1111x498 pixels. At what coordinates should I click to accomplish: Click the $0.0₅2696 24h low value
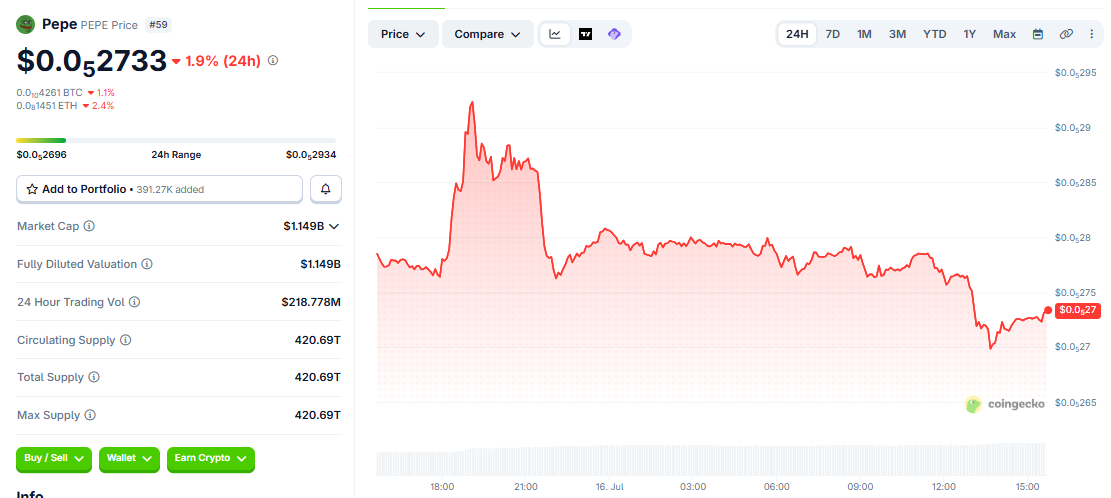[x=42, y=154]
